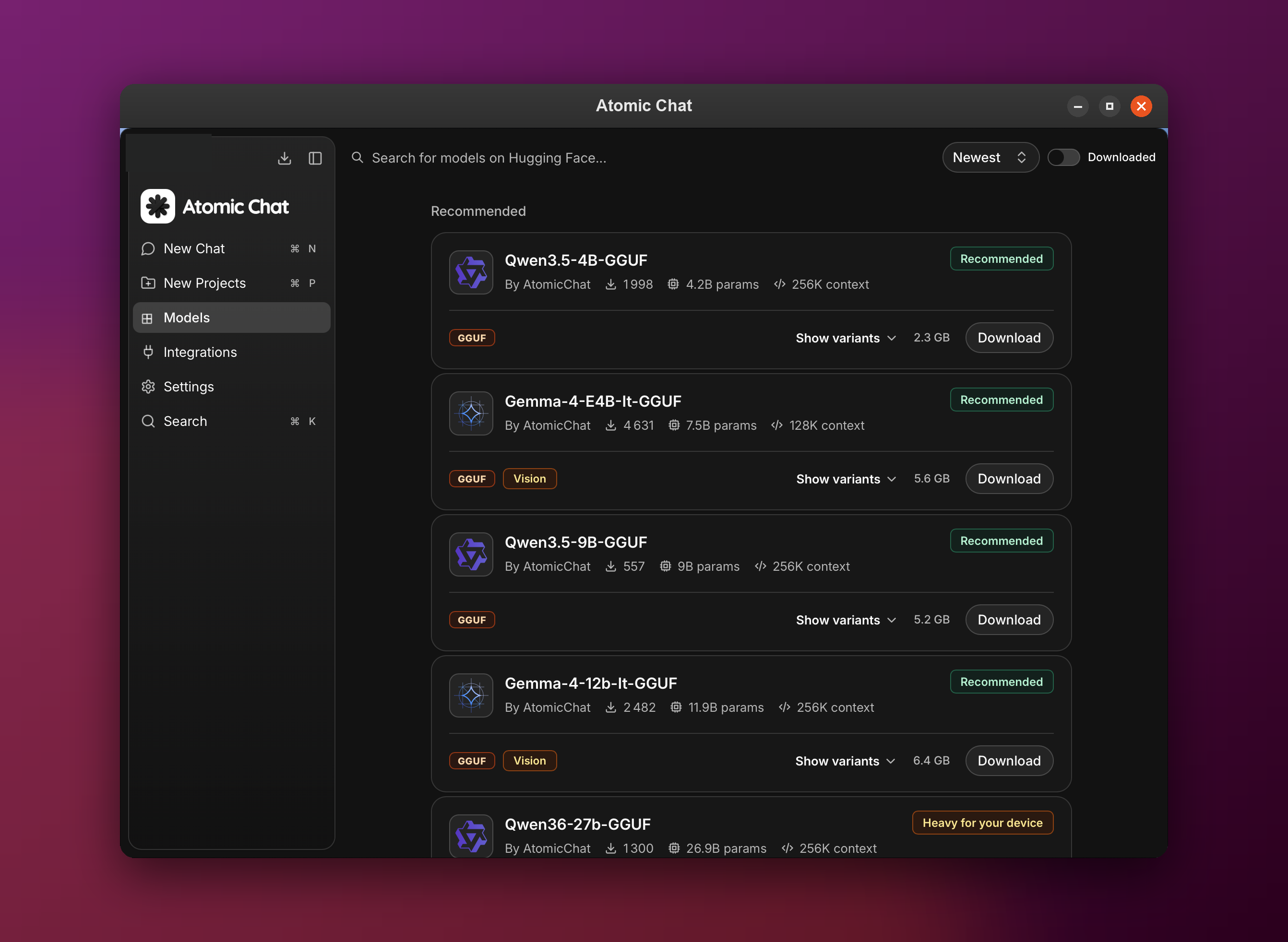Open New Projects in sidebar
Viewport: 1288px width, 942px height.
[x=232, y=283]
